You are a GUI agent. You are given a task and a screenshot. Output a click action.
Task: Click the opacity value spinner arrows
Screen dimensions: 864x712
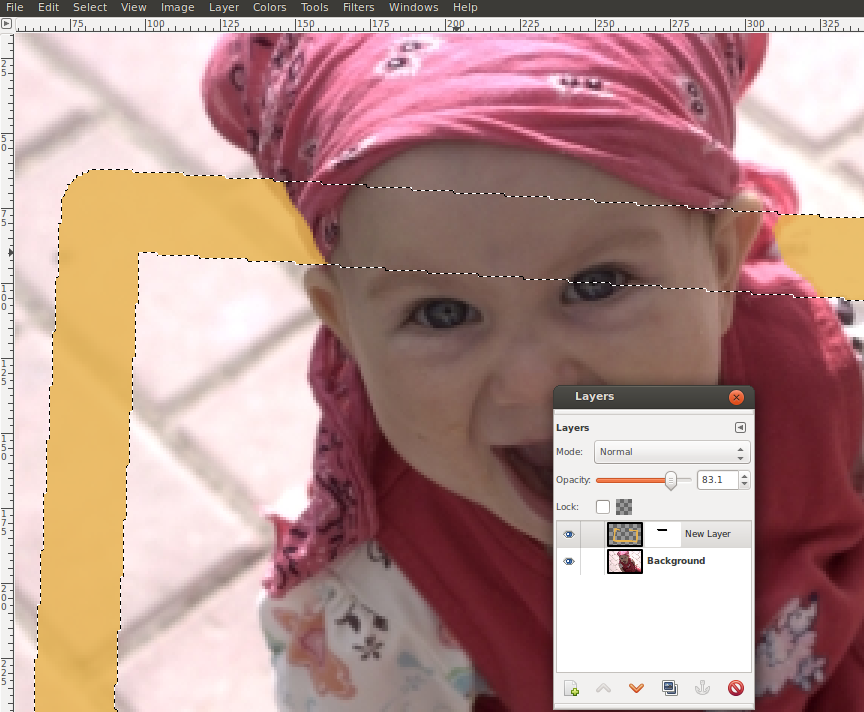click(744, 480)
